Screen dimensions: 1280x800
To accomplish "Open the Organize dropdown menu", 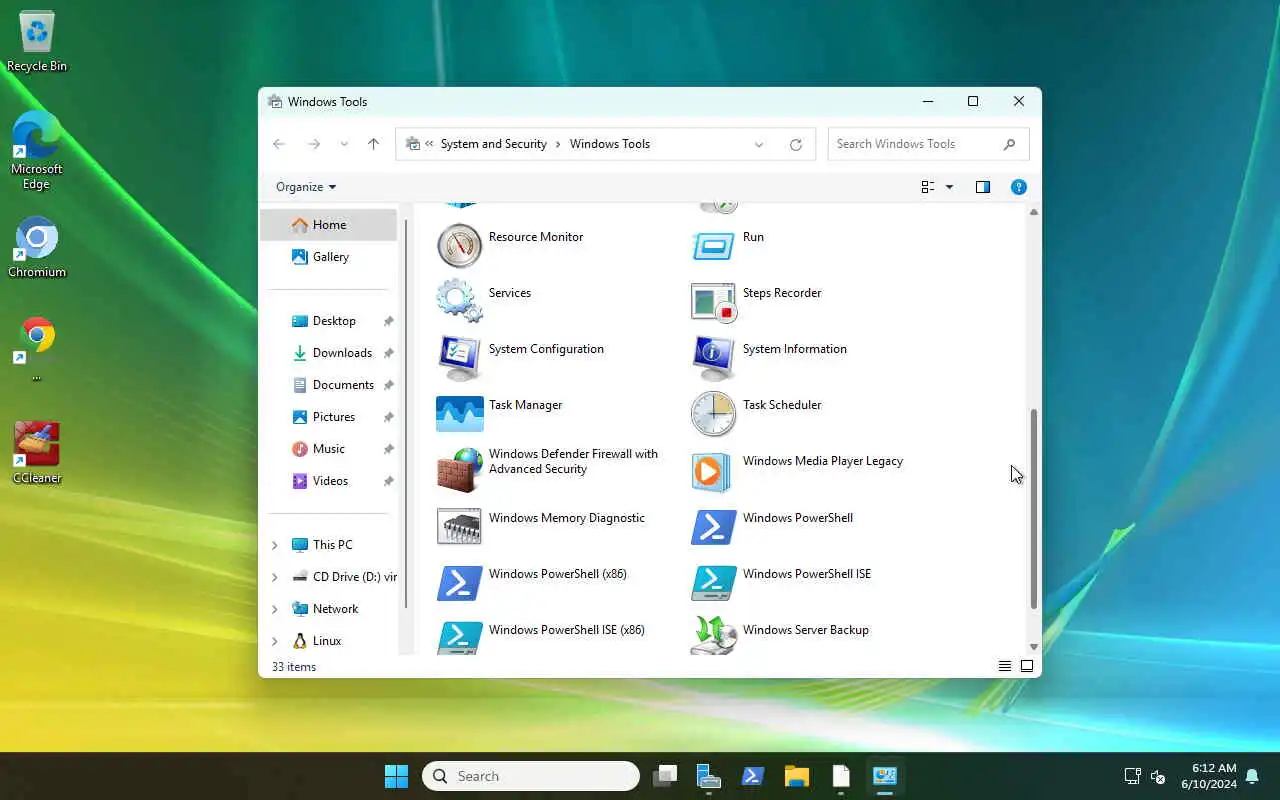I will [x=306, y=187].
